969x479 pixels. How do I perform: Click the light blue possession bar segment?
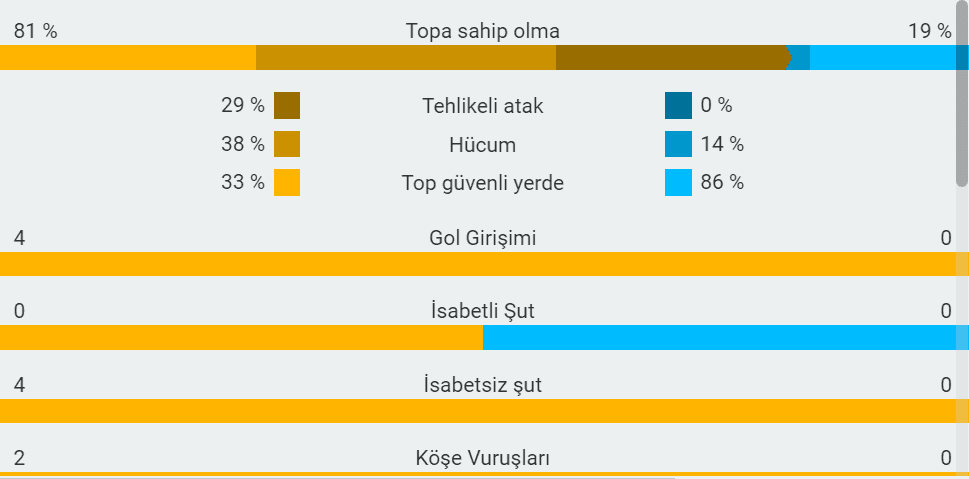pyautogui.click(x=882, y=57)
